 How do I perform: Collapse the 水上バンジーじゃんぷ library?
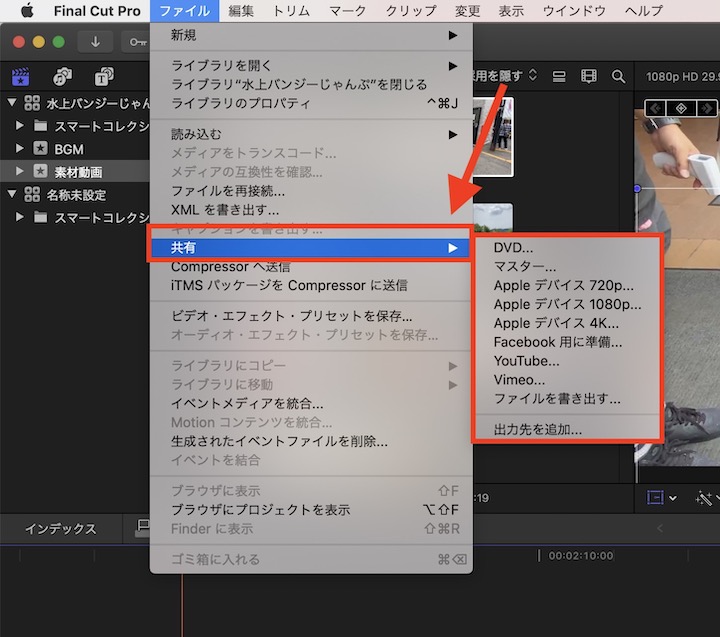[x=12, y=102]
